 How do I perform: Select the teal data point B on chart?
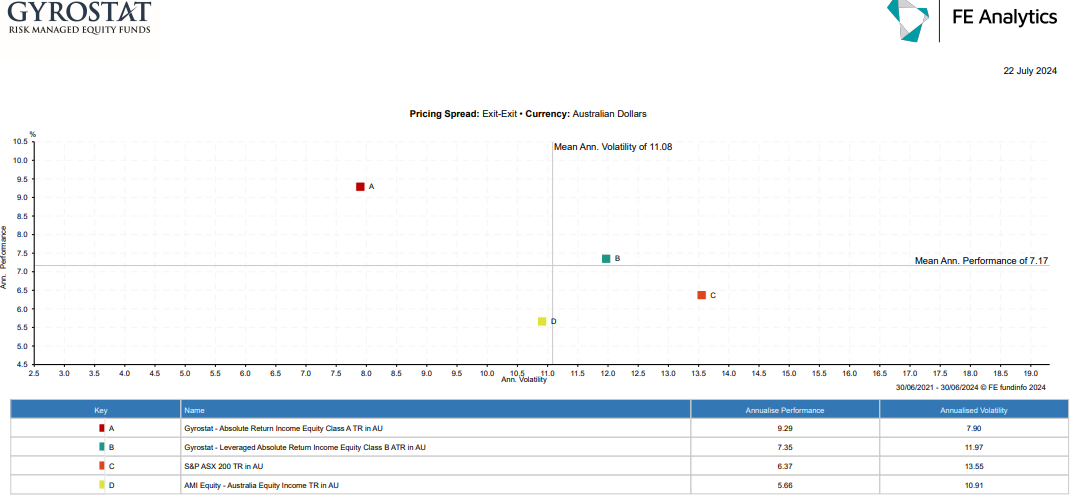(606, 259)
